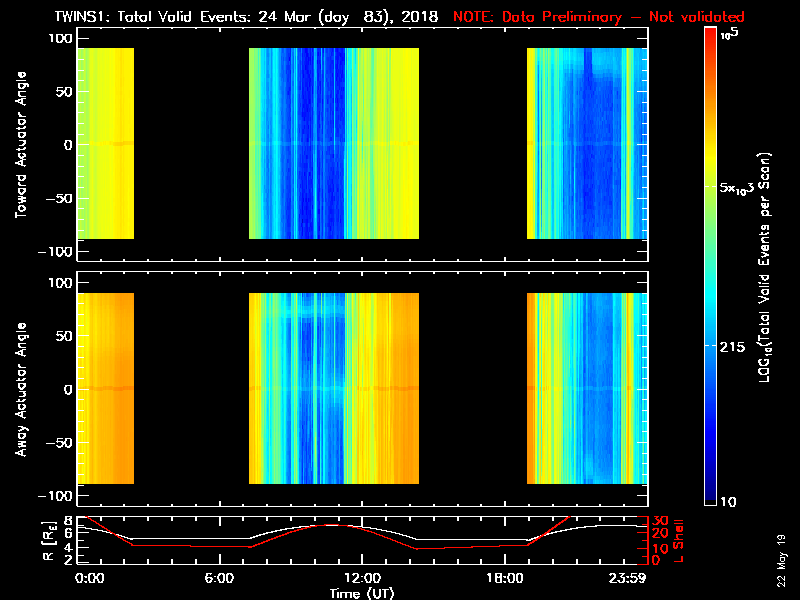Click the TWINS1 Total Valid Events title
Screen dimensions: 800x600
(246, 17)
